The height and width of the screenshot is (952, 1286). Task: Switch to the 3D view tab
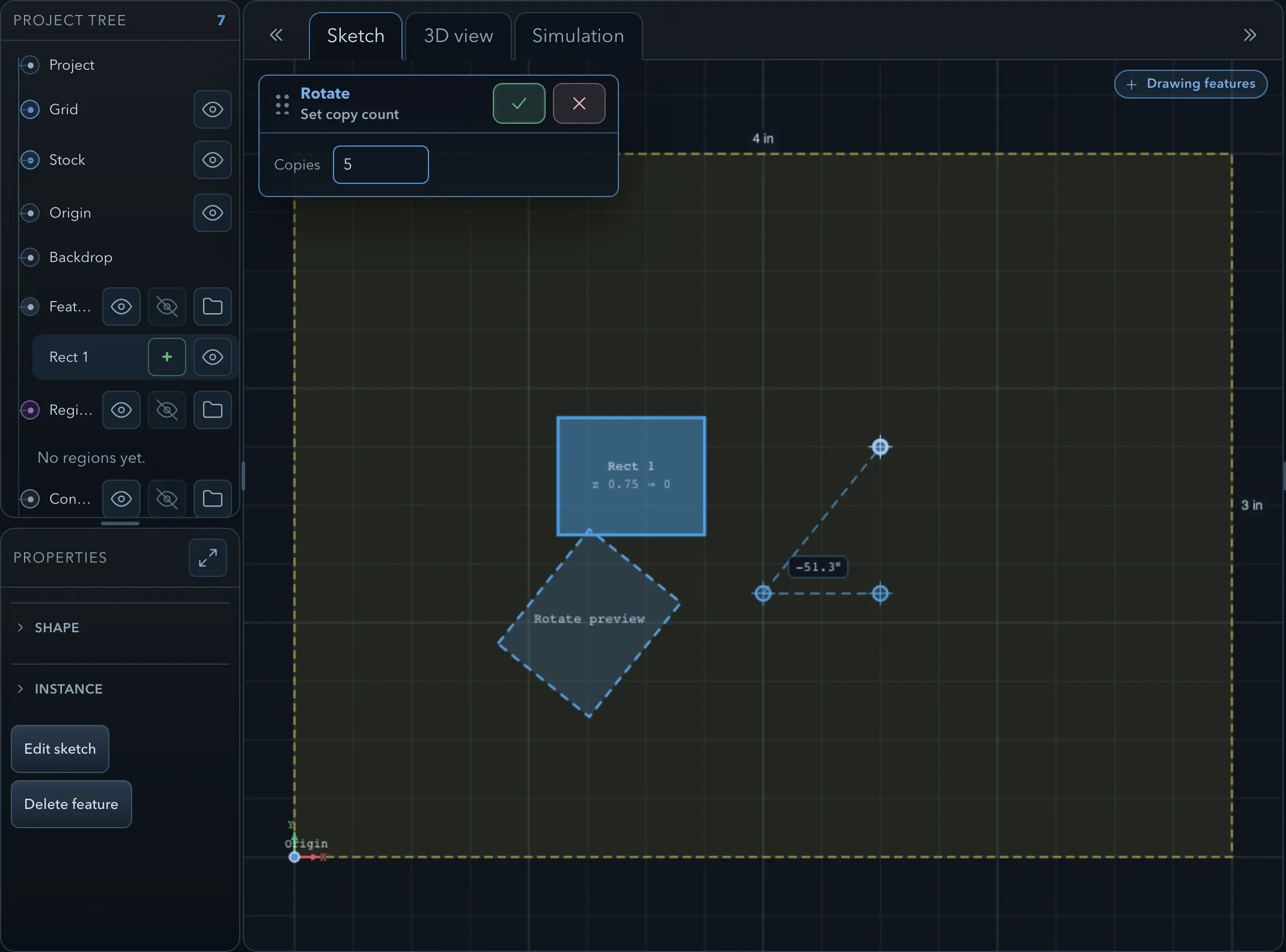click(x=459, y=36)
